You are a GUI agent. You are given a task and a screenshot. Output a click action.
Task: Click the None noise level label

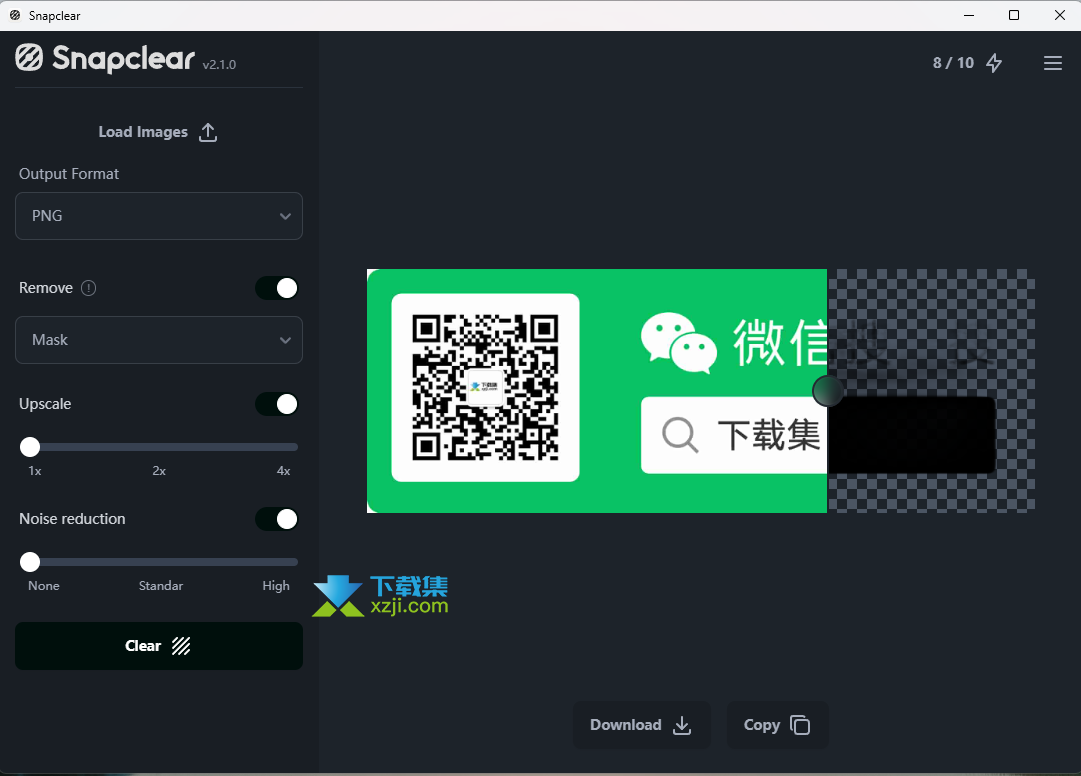43,586
